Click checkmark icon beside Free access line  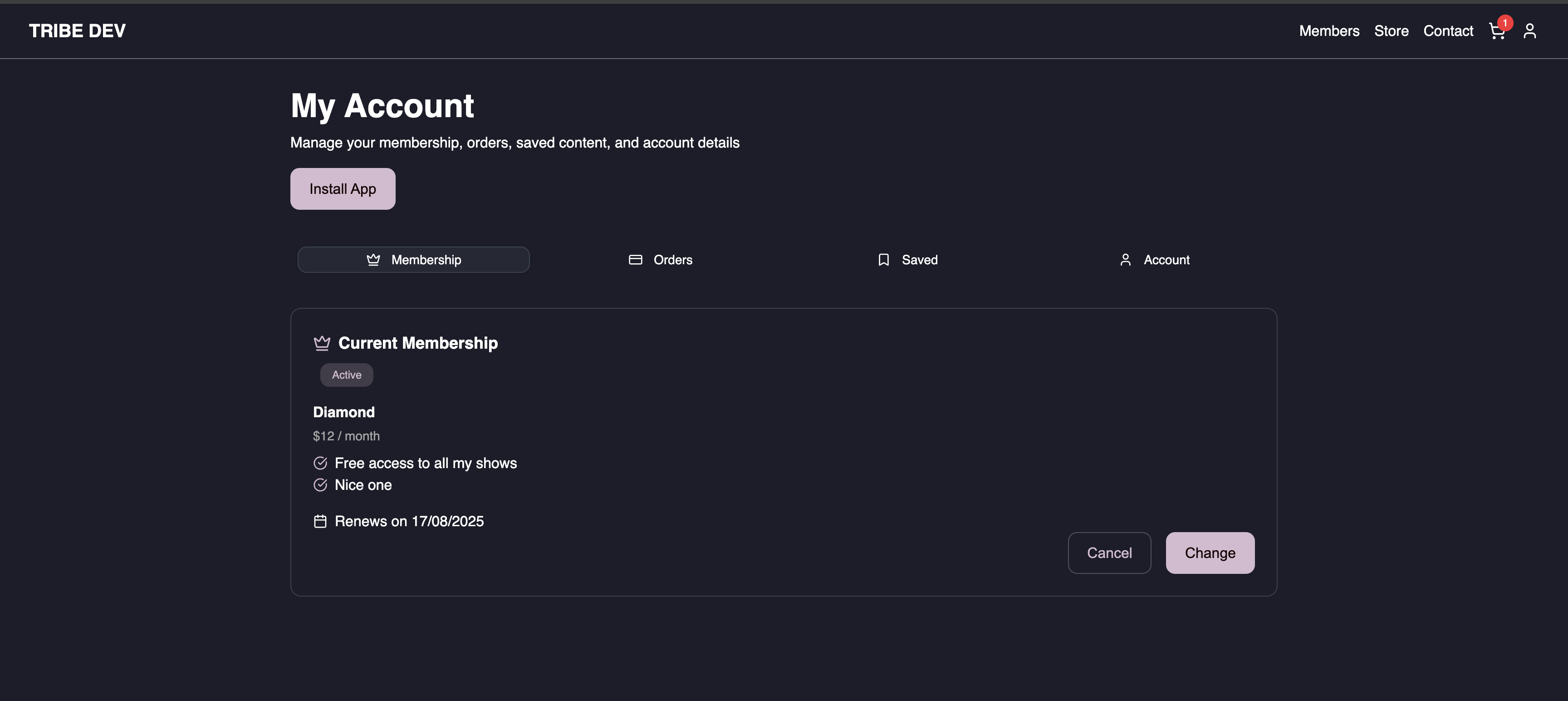click(319, 464)
